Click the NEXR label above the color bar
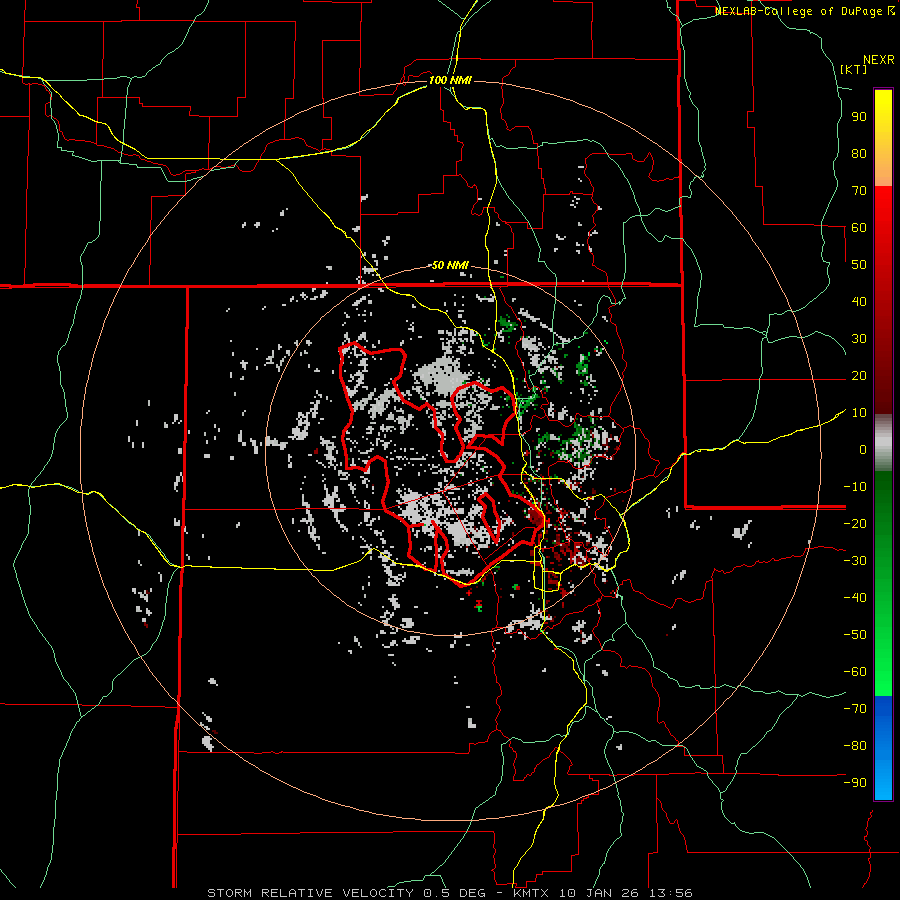Screen dimensions: 900x900 878,58
